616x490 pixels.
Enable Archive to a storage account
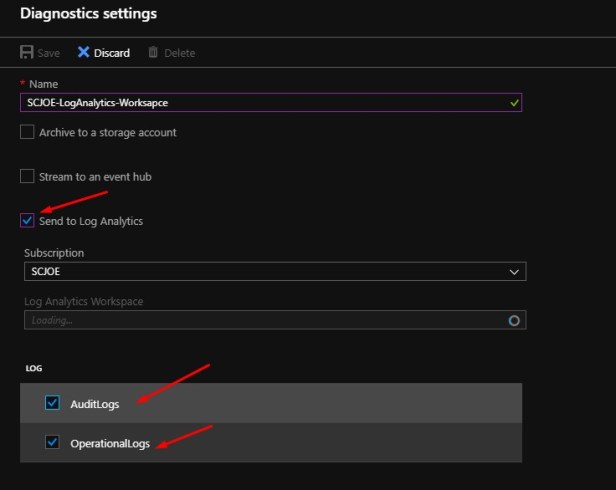(27, 132)
